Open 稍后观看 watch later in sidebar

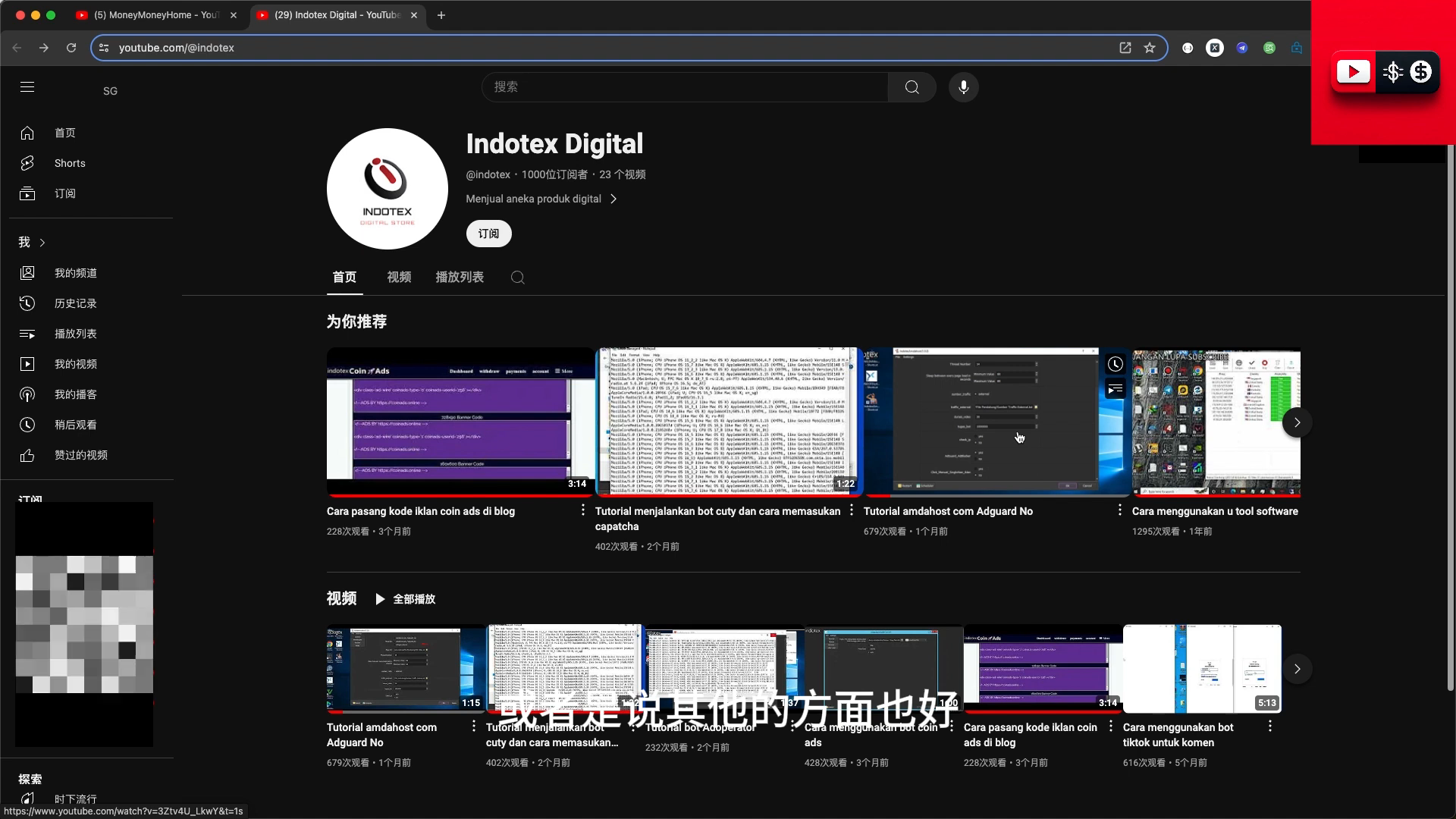tap(75, 425)
